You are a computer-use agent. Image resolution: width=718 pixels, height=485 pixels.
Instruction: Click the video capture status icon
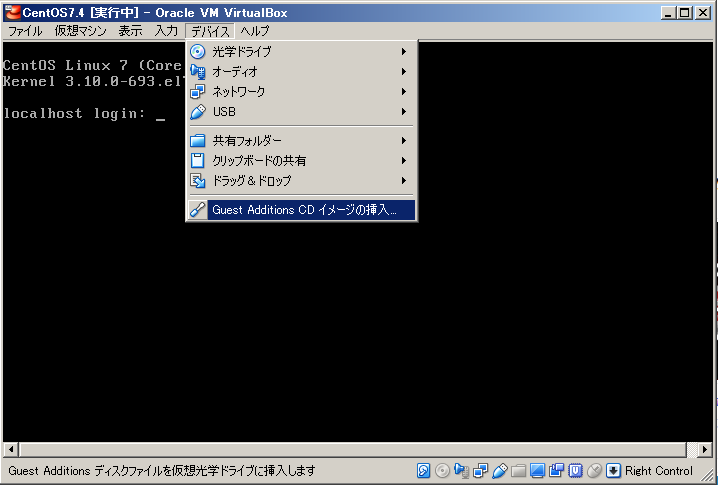click(x=556, y=470)
